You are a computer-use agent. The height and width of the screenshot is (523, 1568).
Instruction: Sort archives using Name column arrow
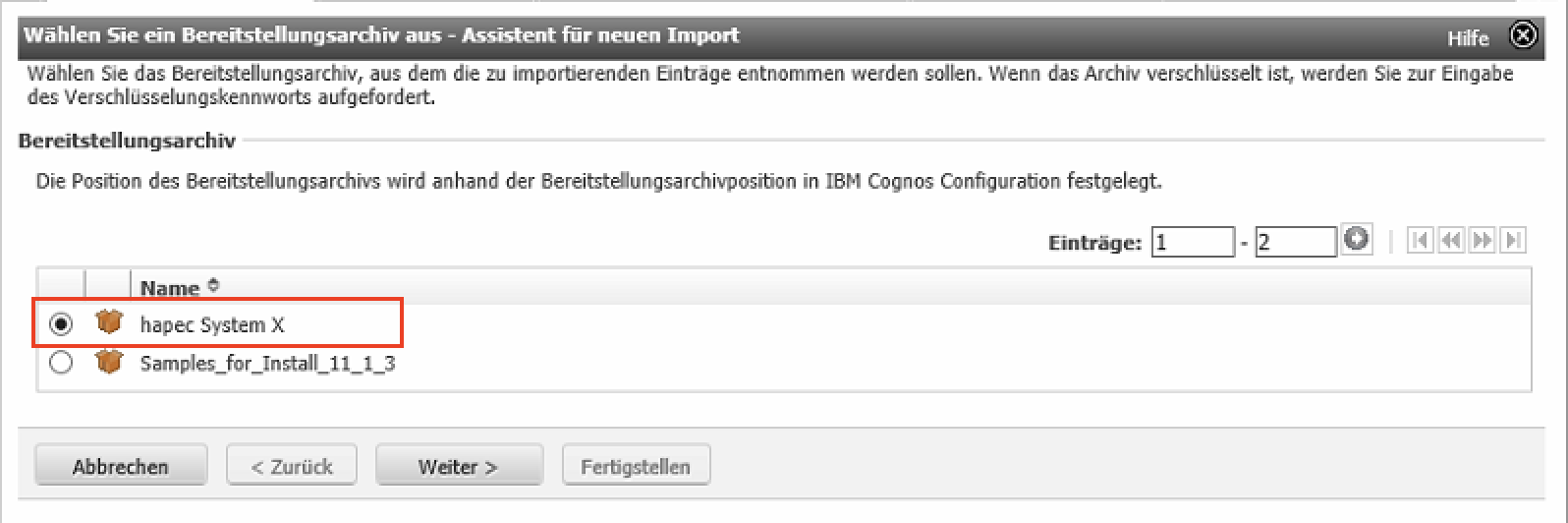(213, 286)
